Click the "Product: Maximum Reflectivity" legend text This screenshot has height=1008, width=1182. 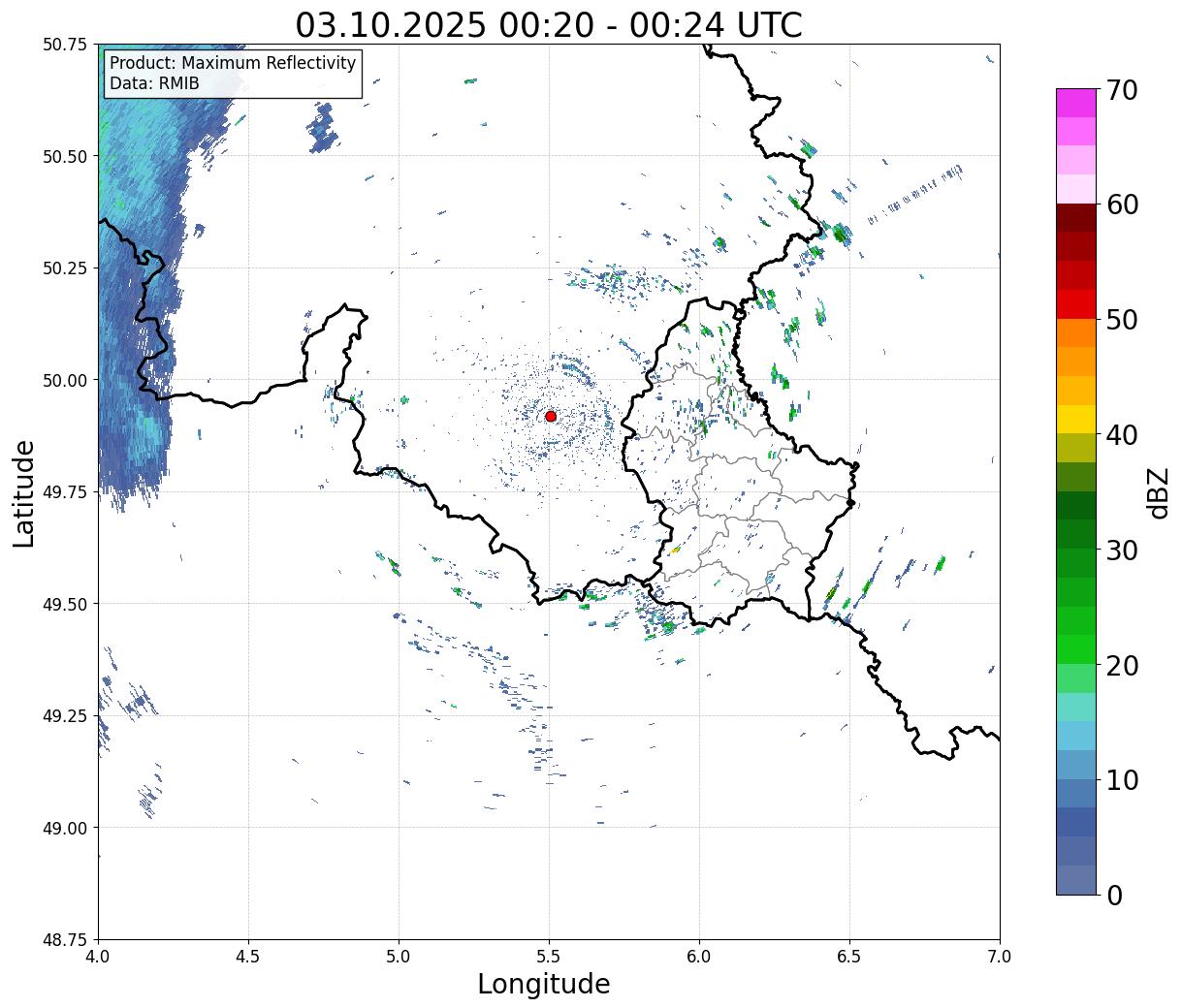(233, 63)
